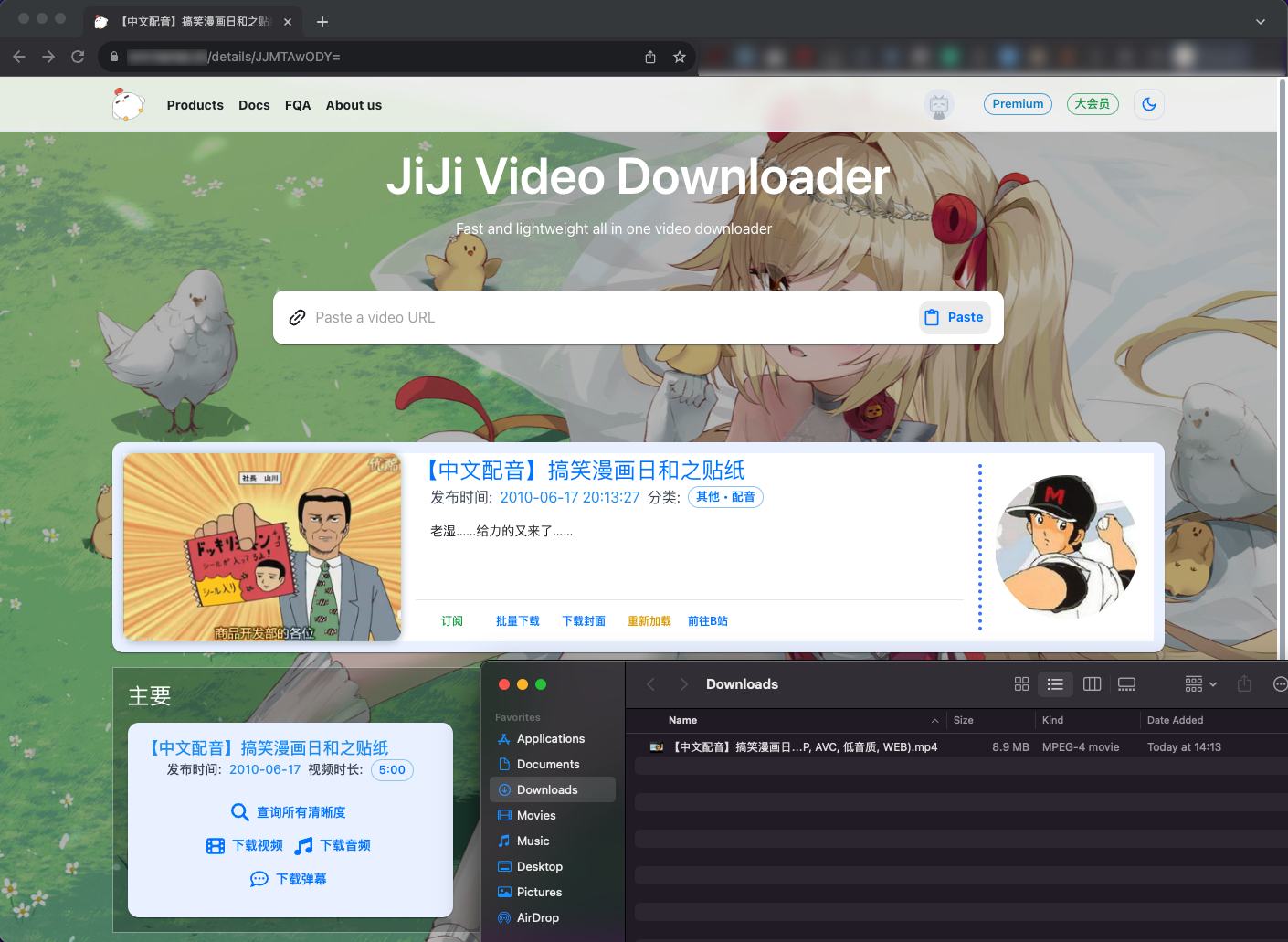Bookmark this page with the star icon

680,57
